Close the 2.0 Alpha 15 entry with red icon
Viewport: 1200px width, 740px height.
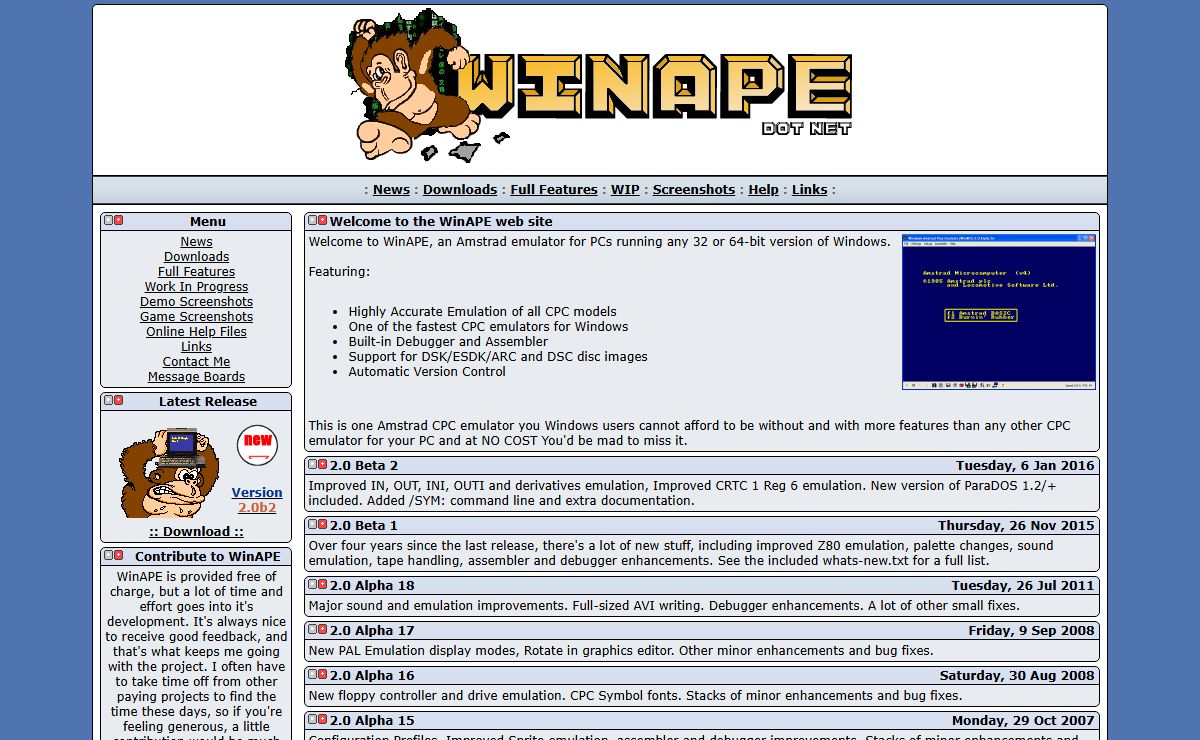322,719
